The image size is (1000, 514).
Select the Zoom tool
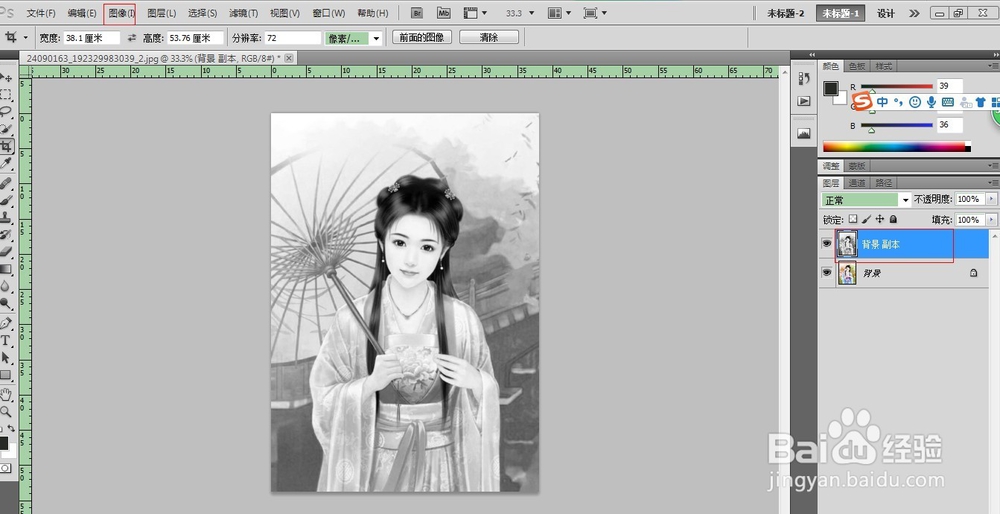[6, 412]
